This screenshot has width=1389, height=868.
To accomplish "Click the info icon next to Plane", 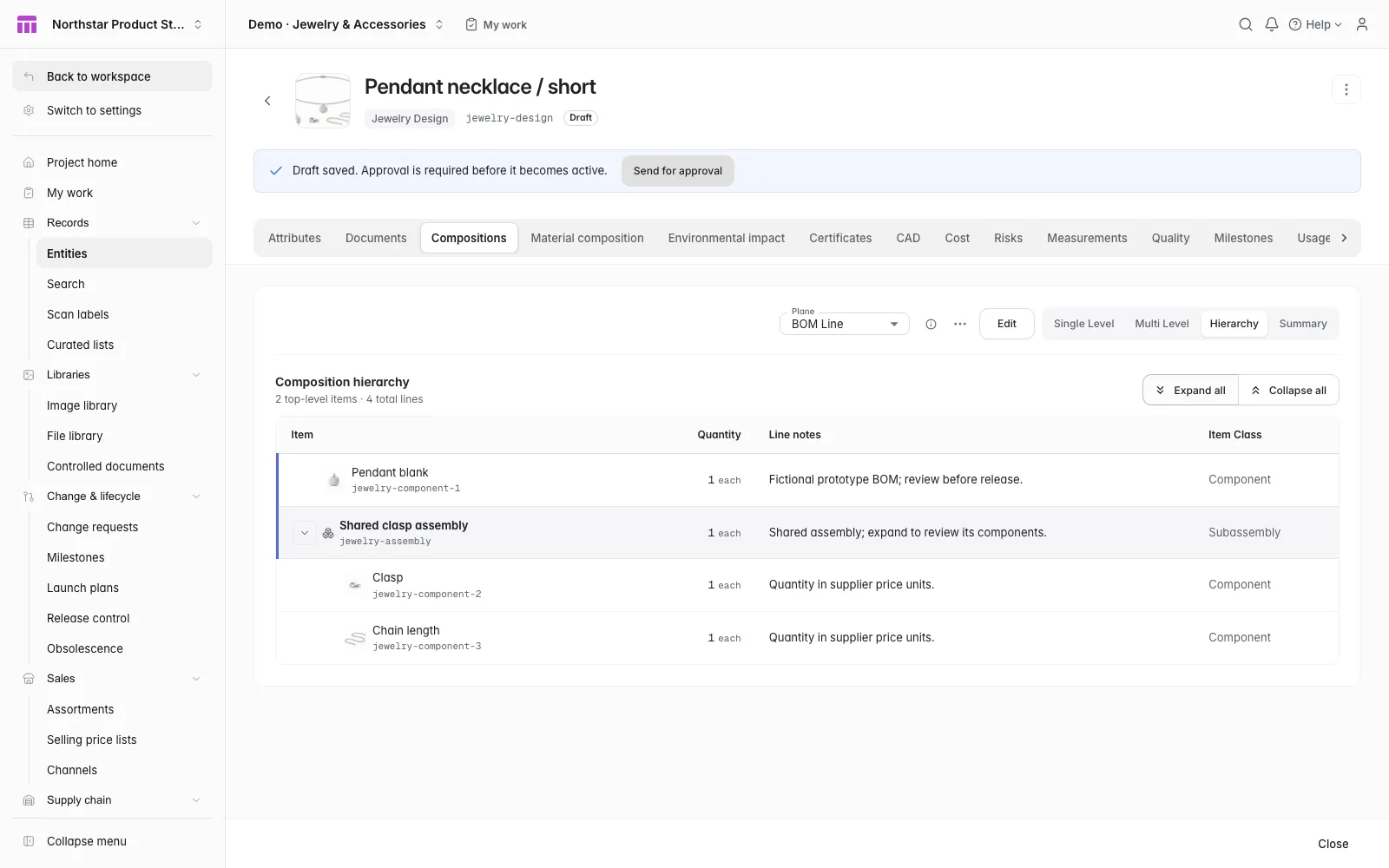I will point(931,324).
